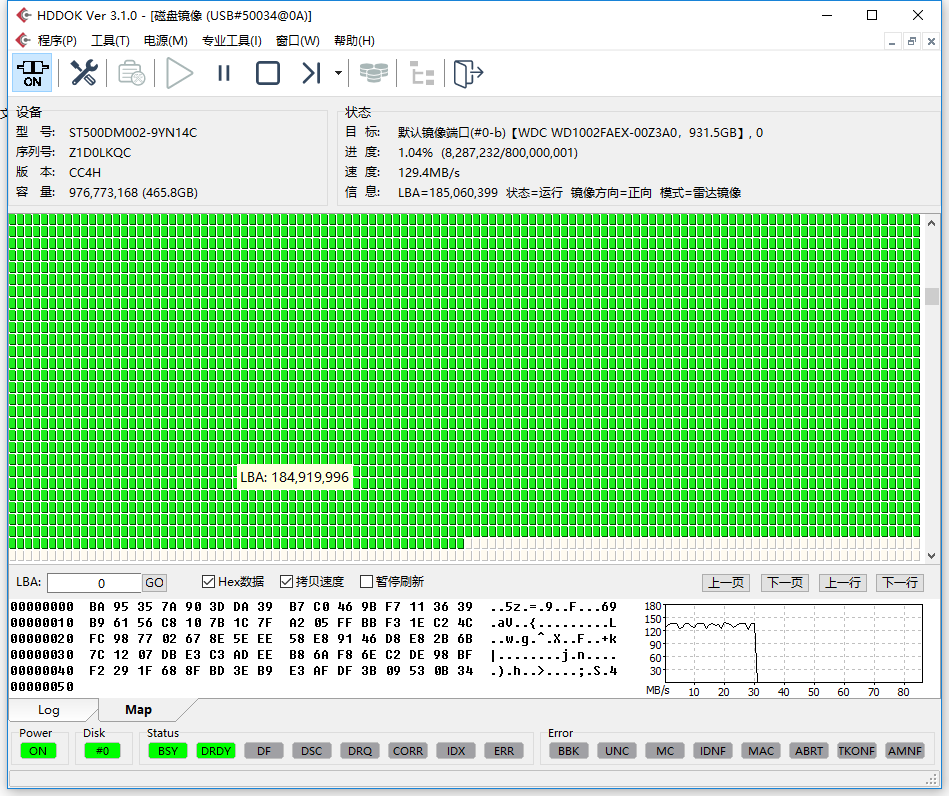The image size is (949, 796).
Task: Click the DRDY status indicator
Action: 216,751
